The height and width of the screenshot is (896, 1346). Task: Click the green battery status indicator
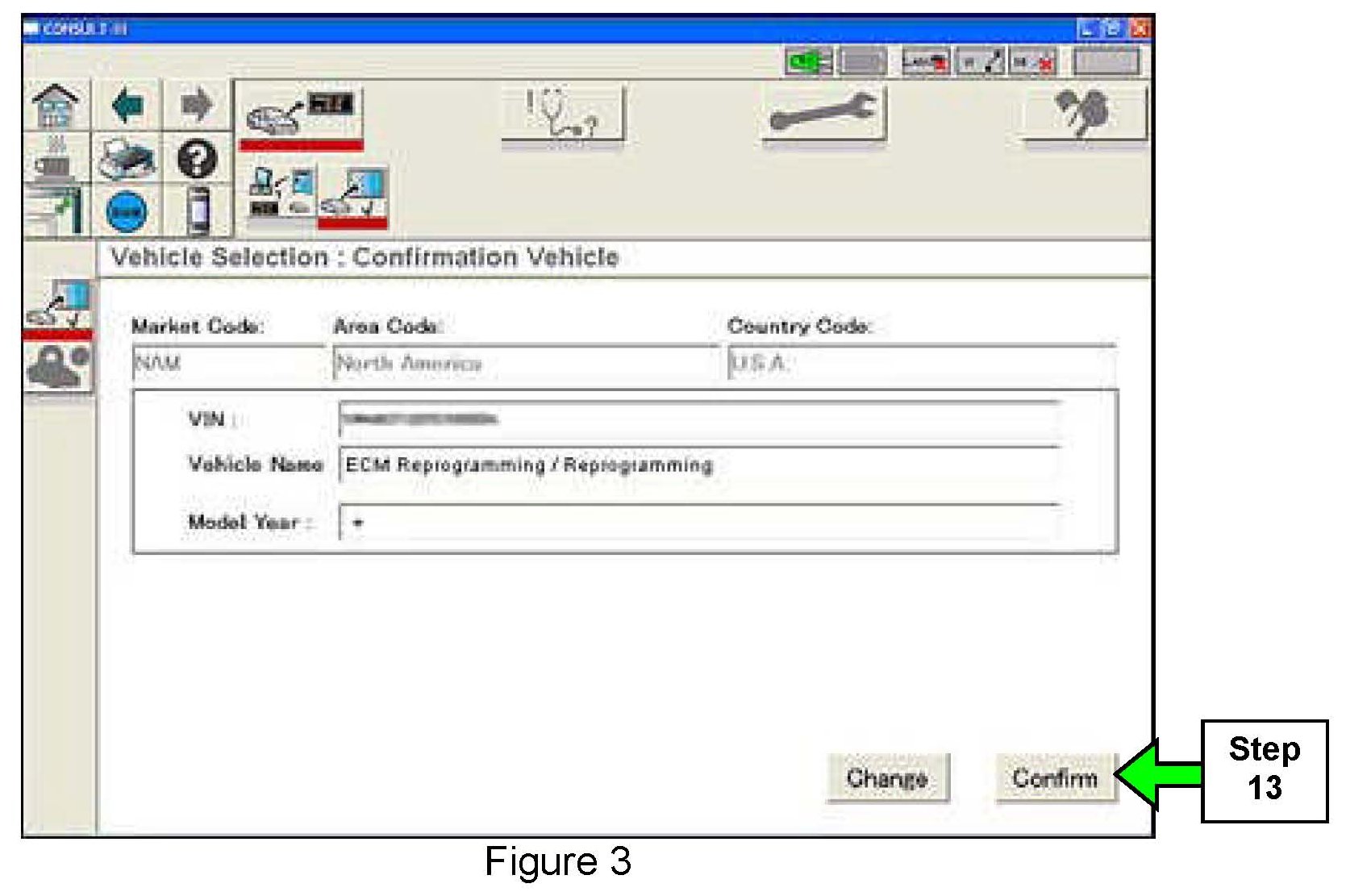[x=808, y=62]
